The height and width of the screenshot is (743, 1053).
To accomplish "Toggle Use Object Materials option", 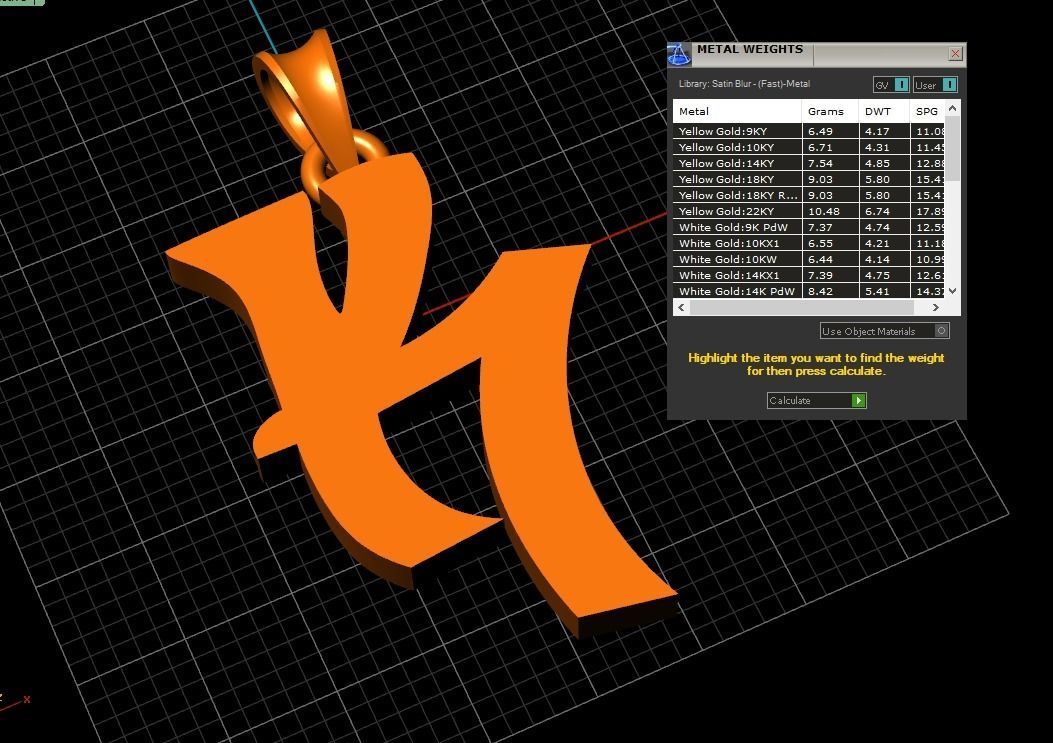I will click(884, 331).
